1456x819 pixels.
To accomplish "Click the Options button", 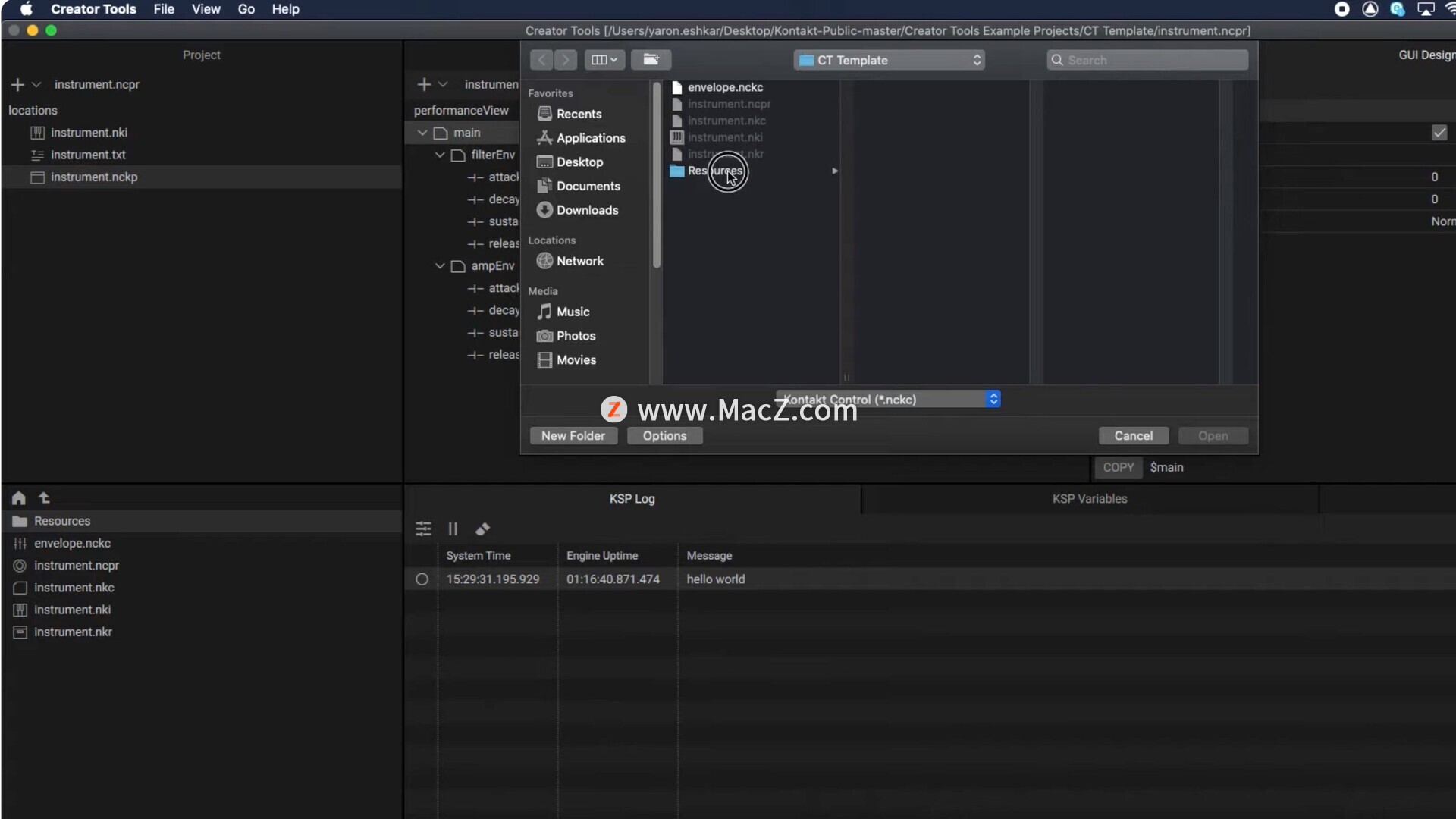I will pyautogui.click(x=664, y=436).
